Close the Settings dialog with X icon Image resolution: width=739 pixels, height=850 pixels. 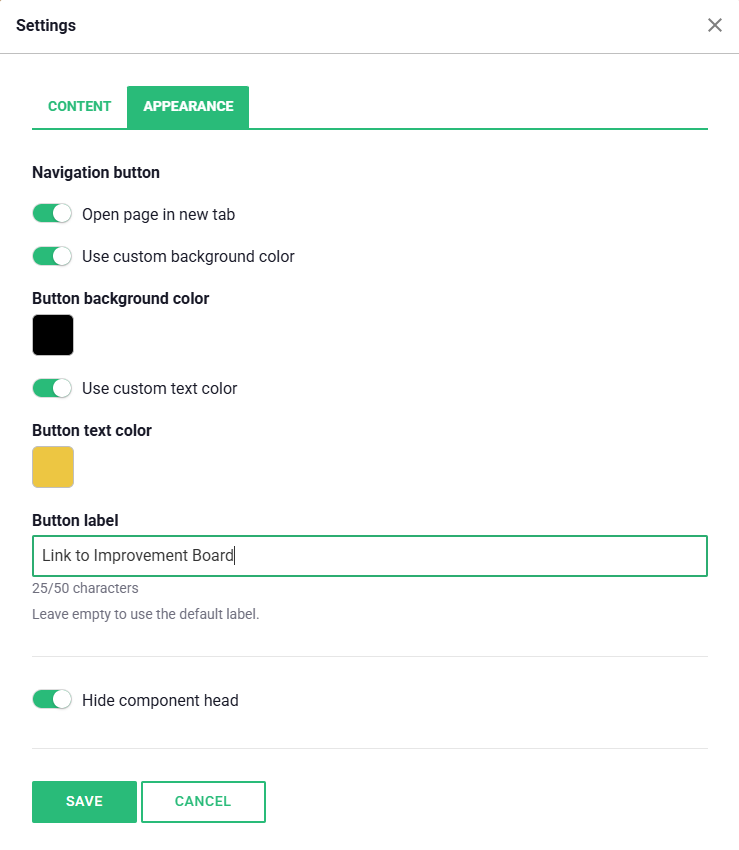pos(715,25)
